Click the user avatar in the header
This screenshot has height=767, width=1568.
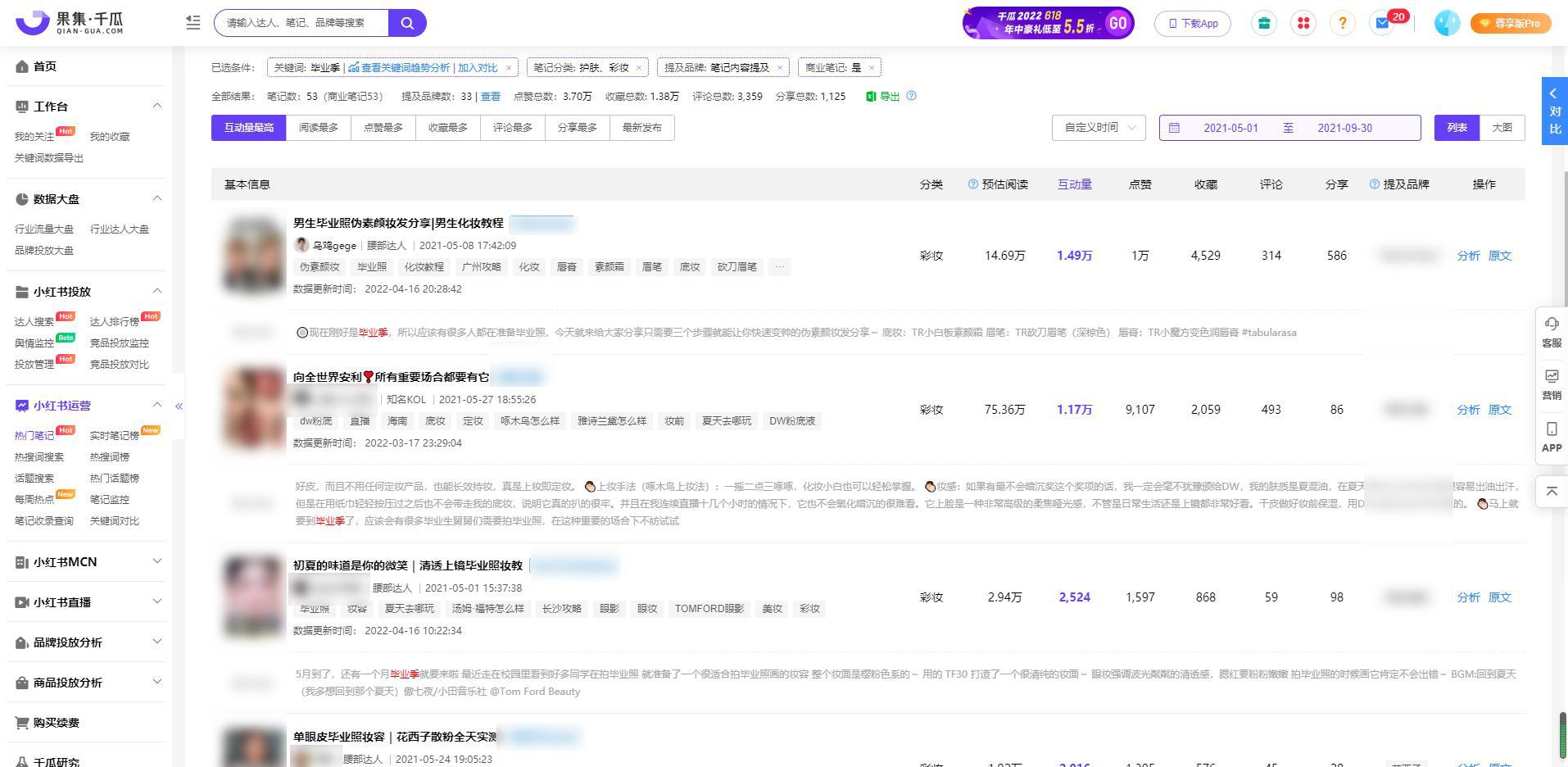1447,23
